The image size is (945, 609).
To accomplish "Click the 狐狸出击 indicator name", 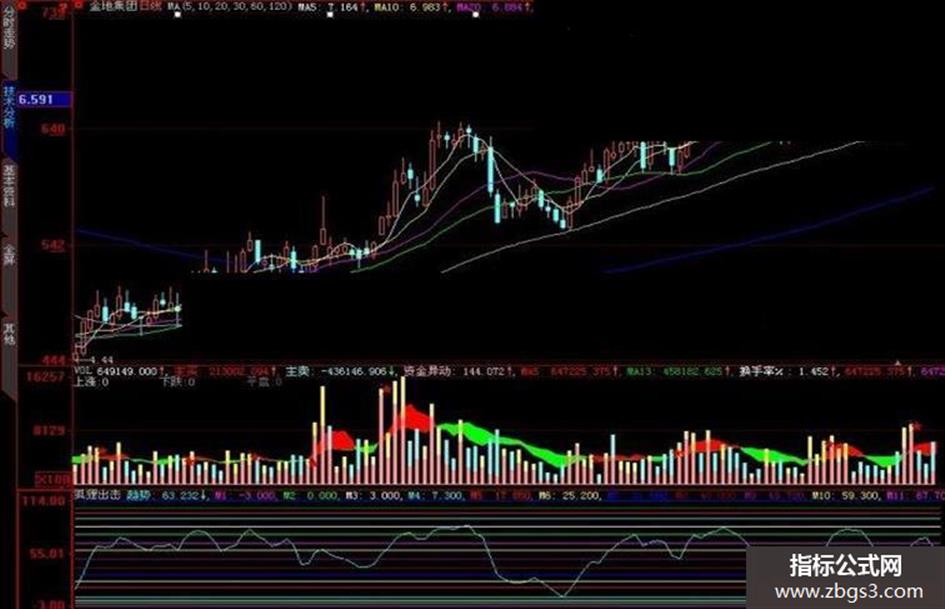I will [x=97, y=495].
